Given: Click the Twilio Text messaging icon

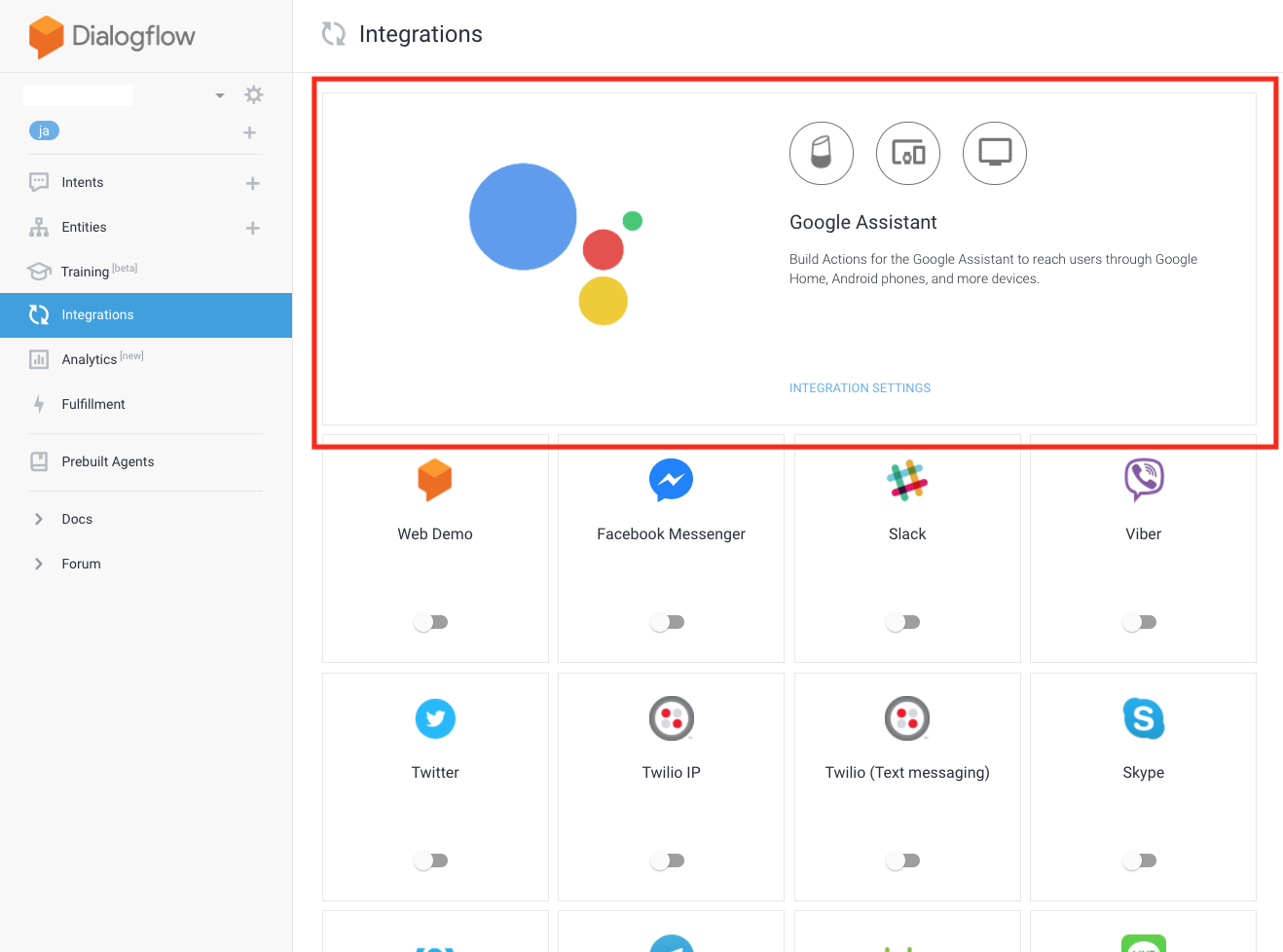Looking at the screenshot, I should (907, 718).
